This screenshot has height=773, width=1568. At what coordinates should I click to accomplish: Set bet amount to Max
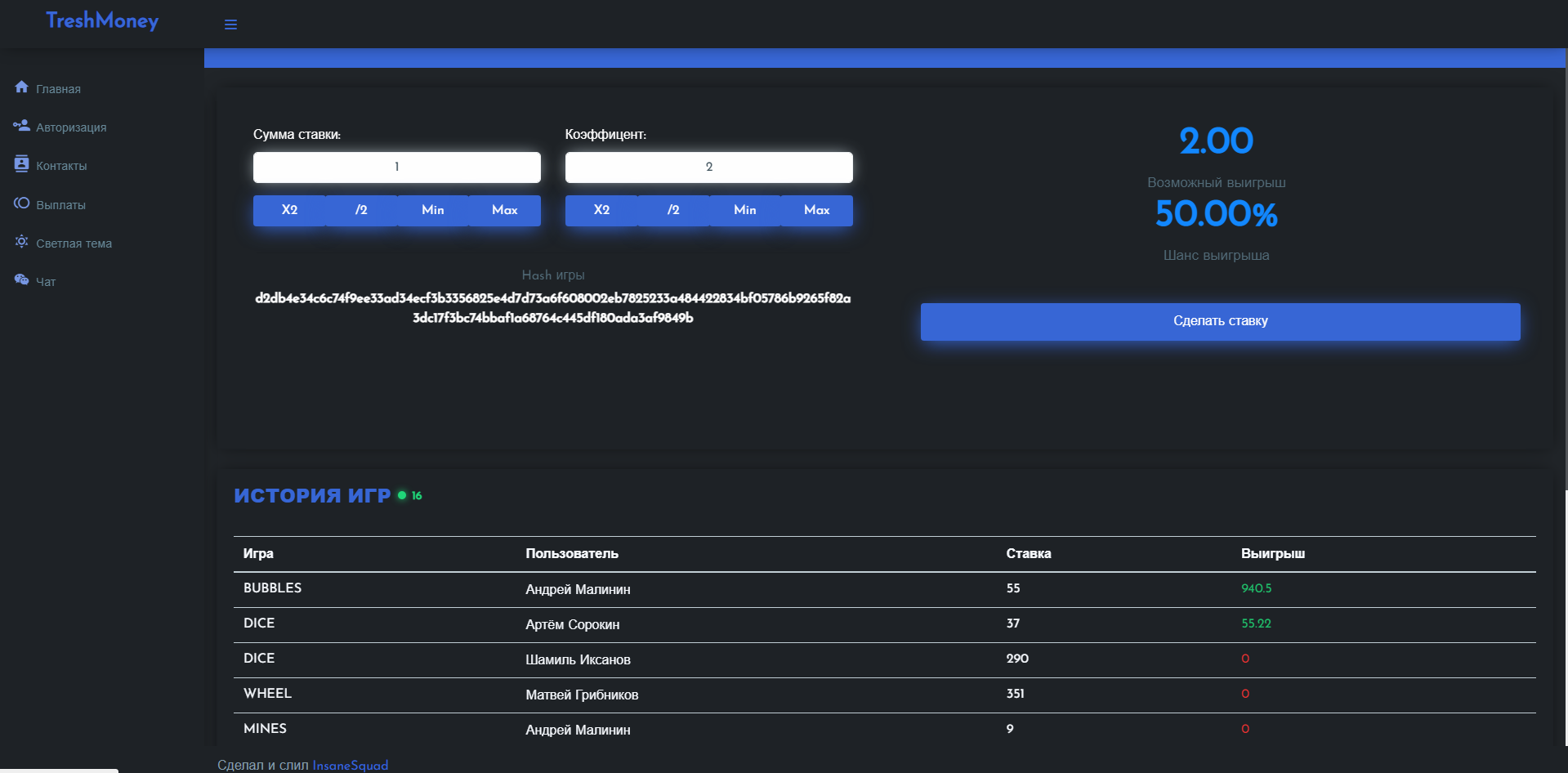point(505,210)
